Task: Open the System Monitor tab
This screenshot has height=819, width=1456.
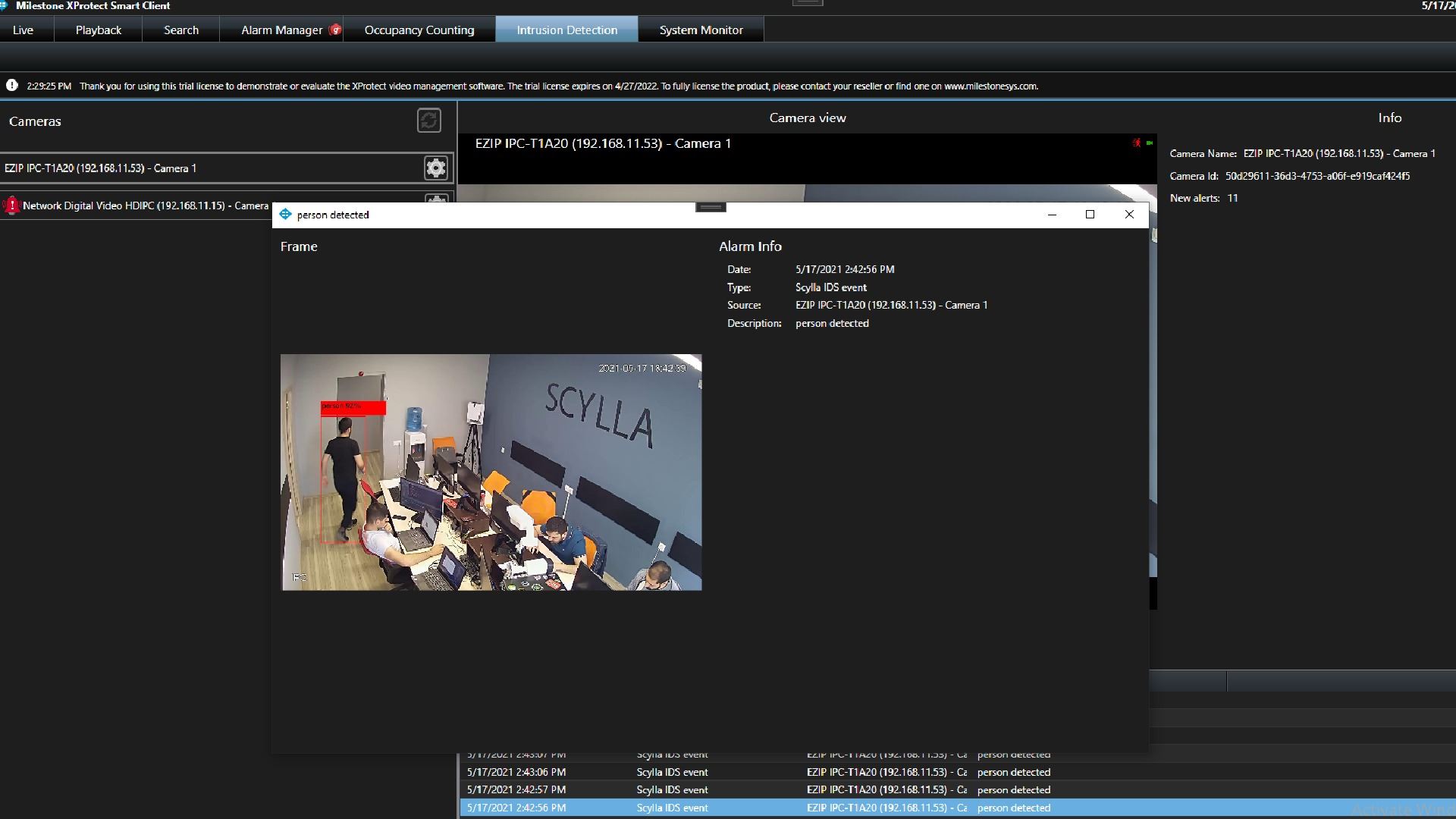Action: 701,30
